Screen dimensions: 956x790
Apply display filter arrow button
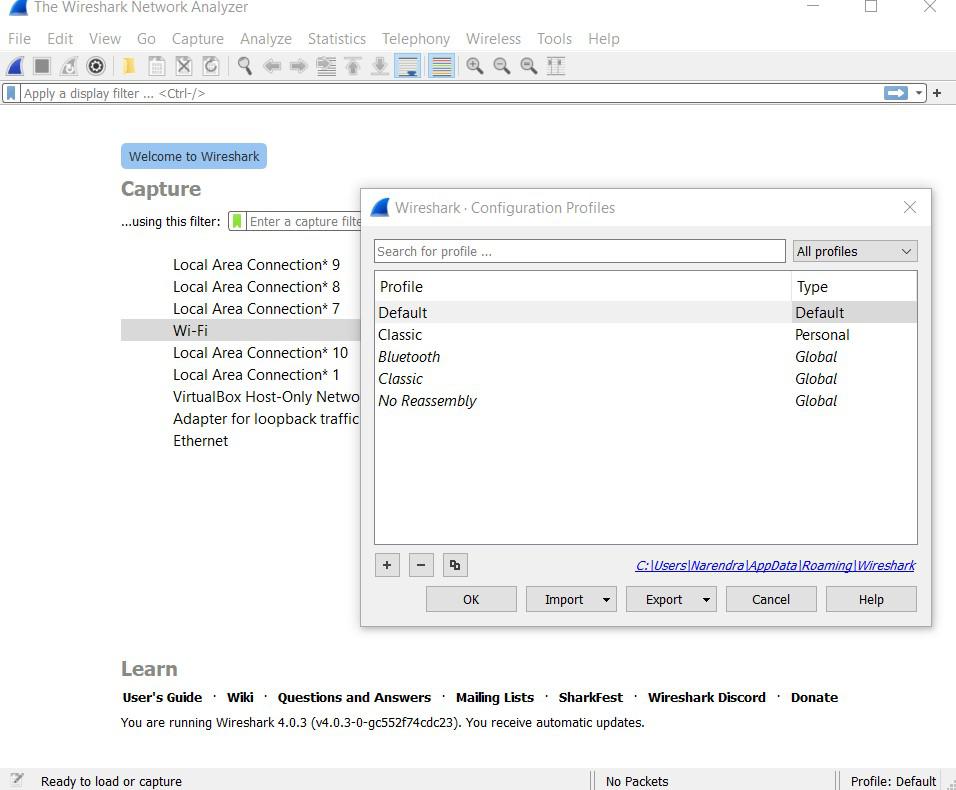coord(896,93)
